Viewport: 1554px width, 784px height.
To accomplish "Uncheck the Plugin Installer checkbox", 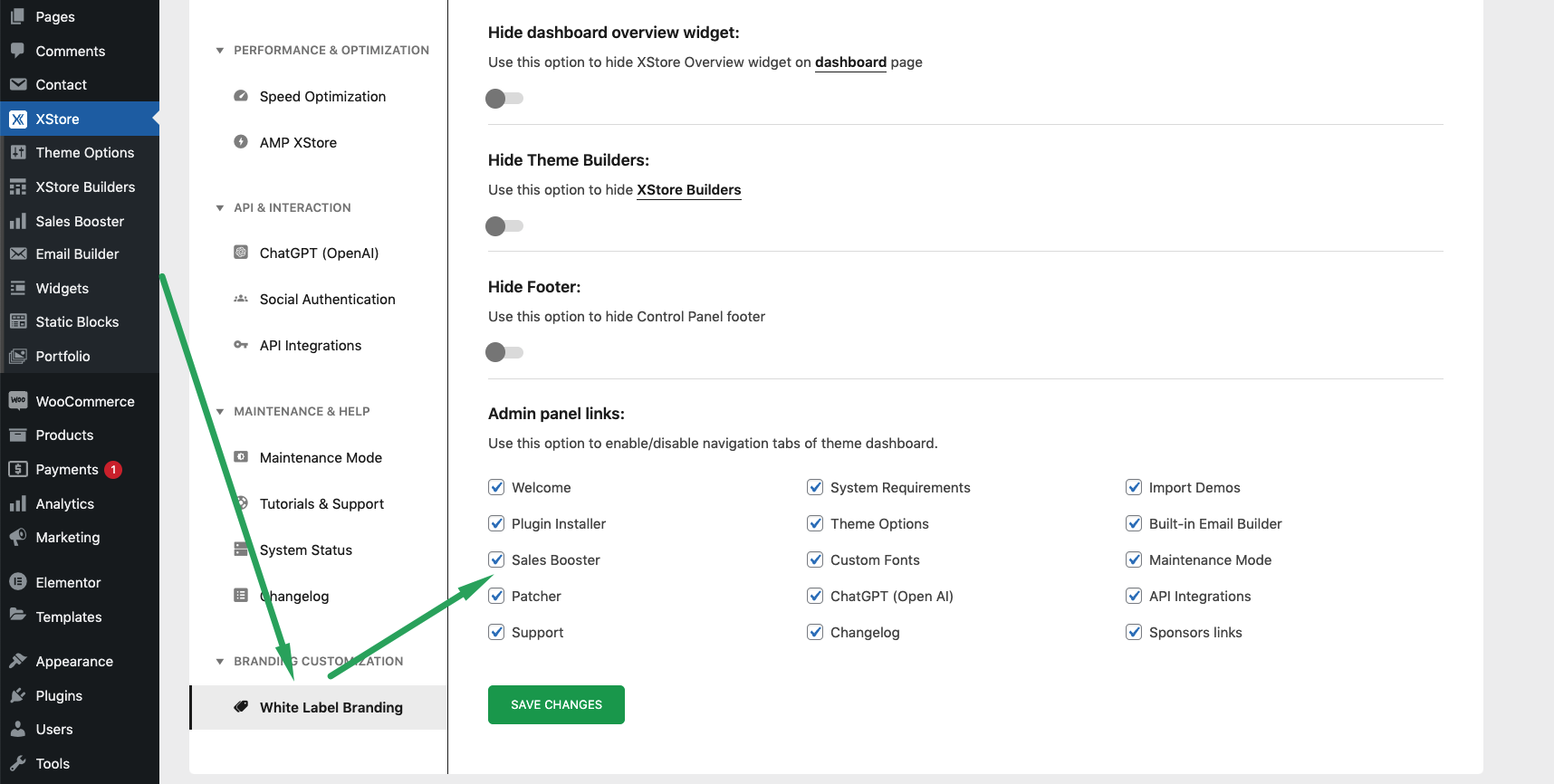I will (496, 523).
